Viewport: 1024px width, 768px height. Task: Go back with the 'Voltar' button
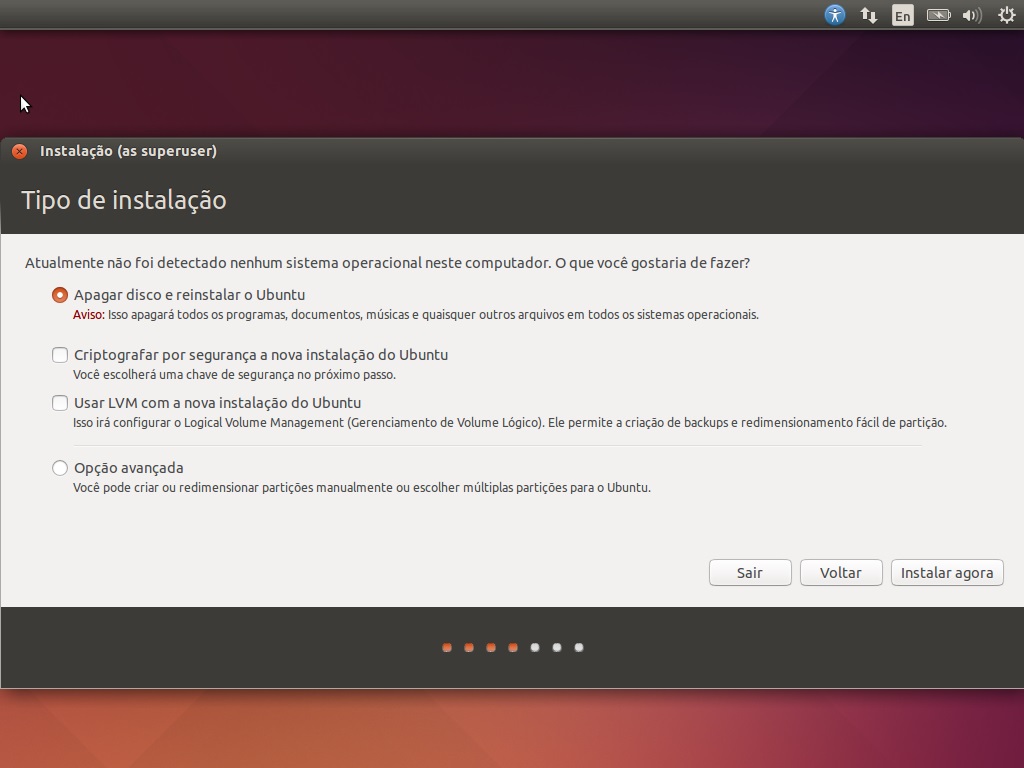(x=841, y=573)
